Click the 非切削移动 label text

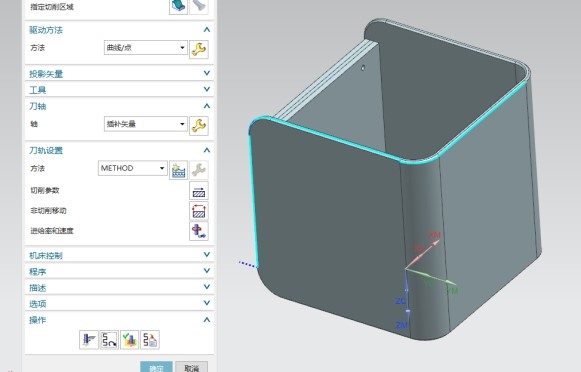48,211
